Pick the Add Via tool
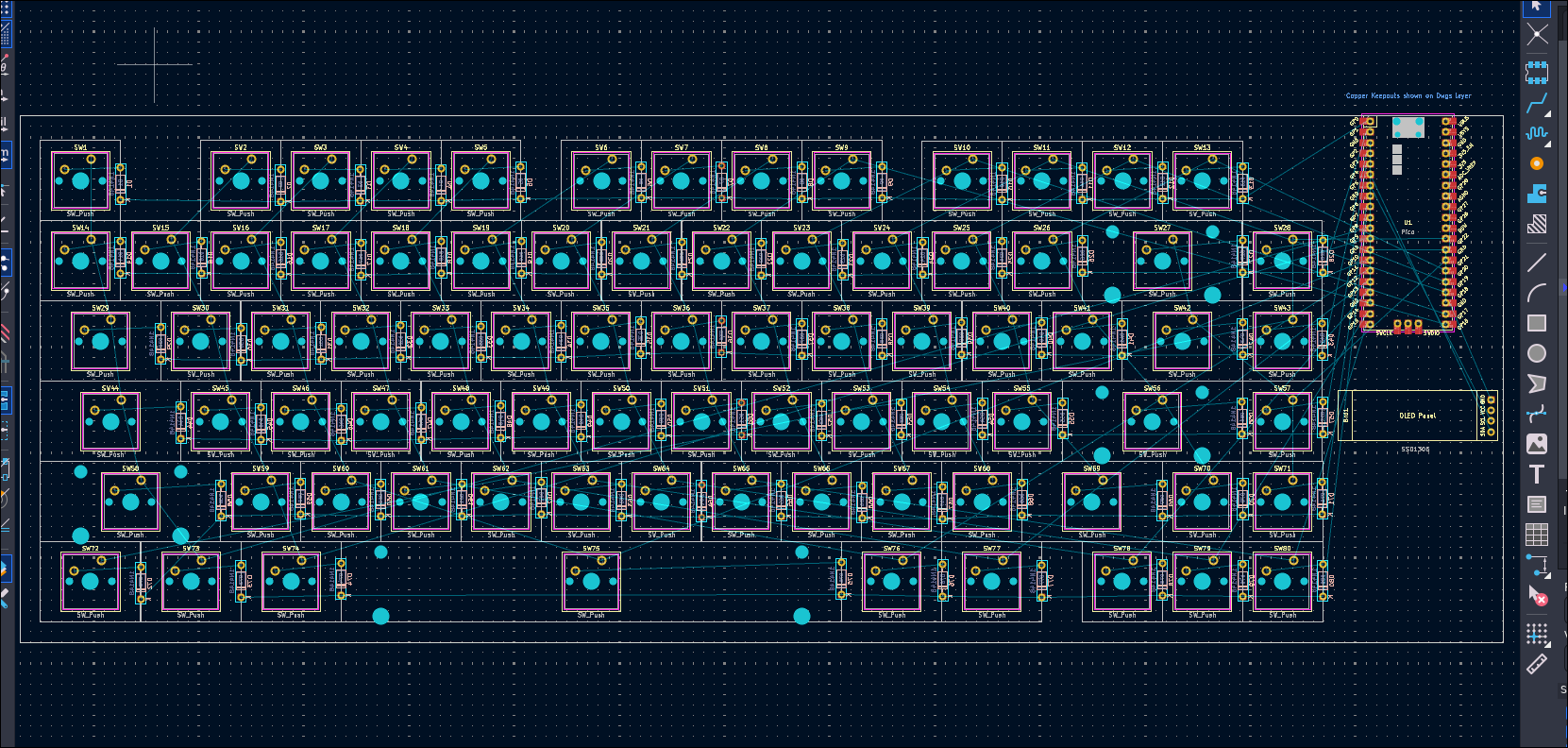The image size is (1568, 748). click(x=1537, y=163)
